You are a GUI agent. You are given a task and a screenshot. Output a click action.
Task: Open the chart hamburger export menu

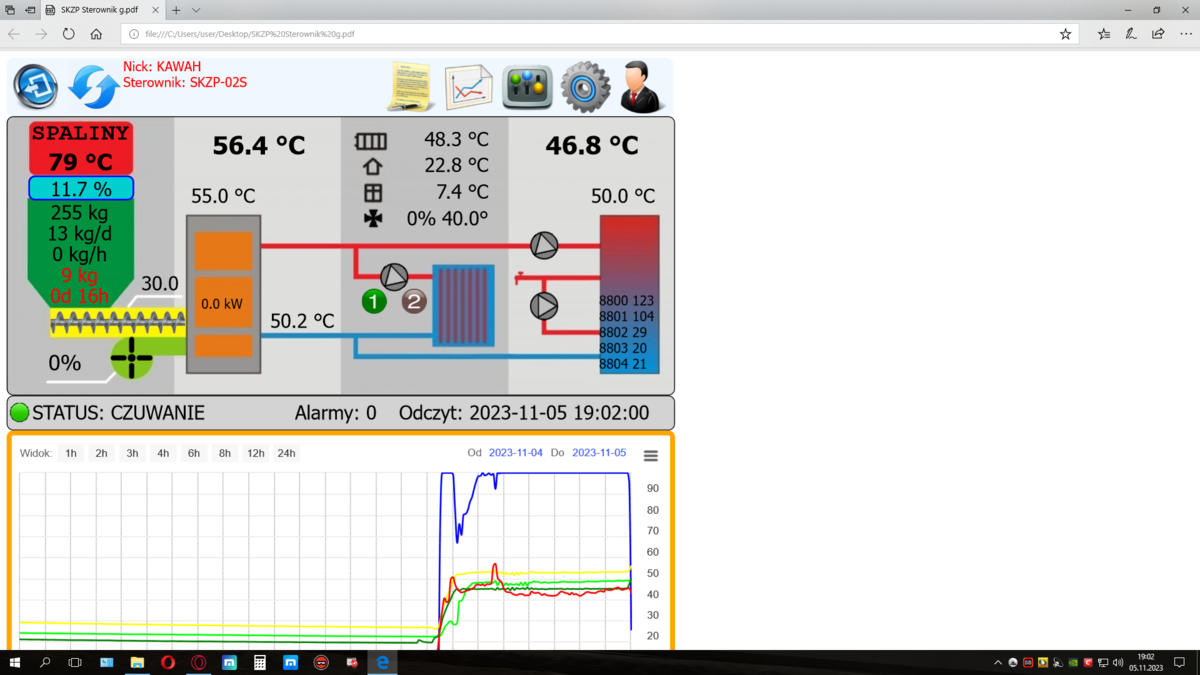point(651,456)
